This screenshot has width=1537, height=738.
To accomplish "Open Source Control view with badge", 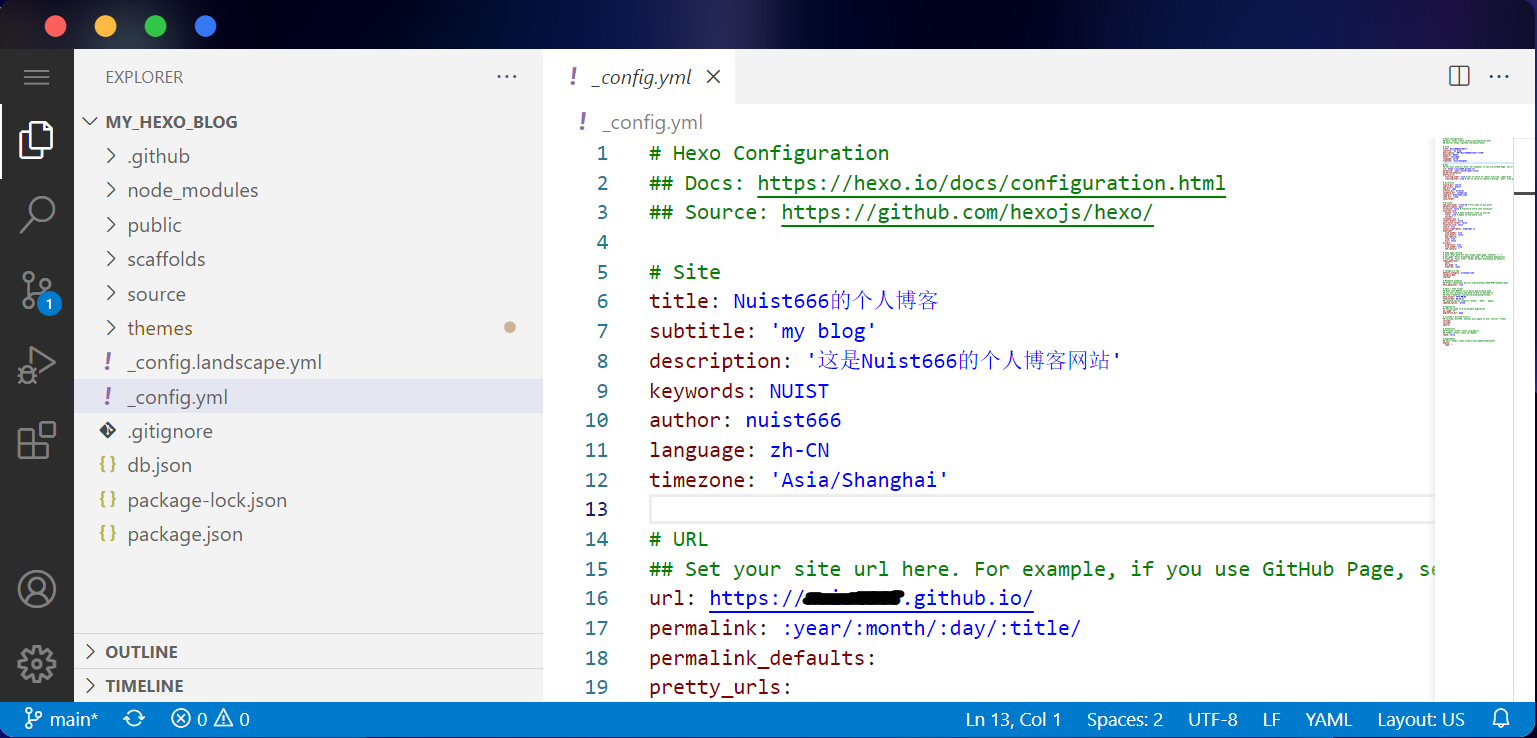I will [x=36, y=291].
